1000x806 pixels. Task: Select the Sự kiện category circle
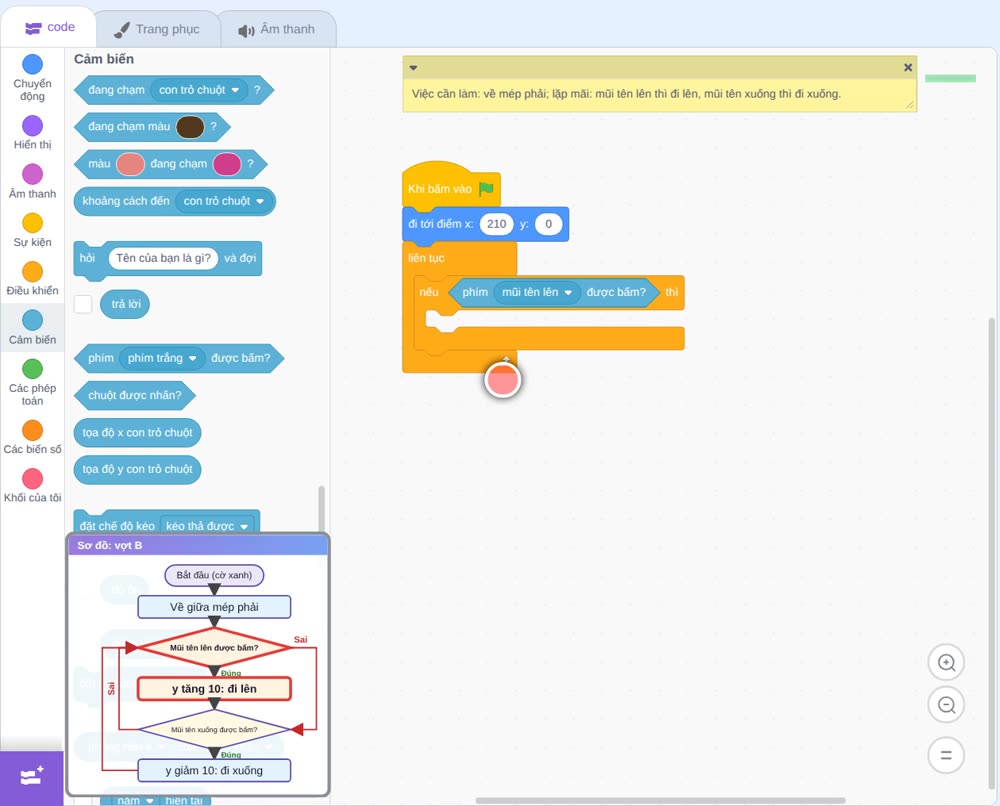[x=33, y=223]
